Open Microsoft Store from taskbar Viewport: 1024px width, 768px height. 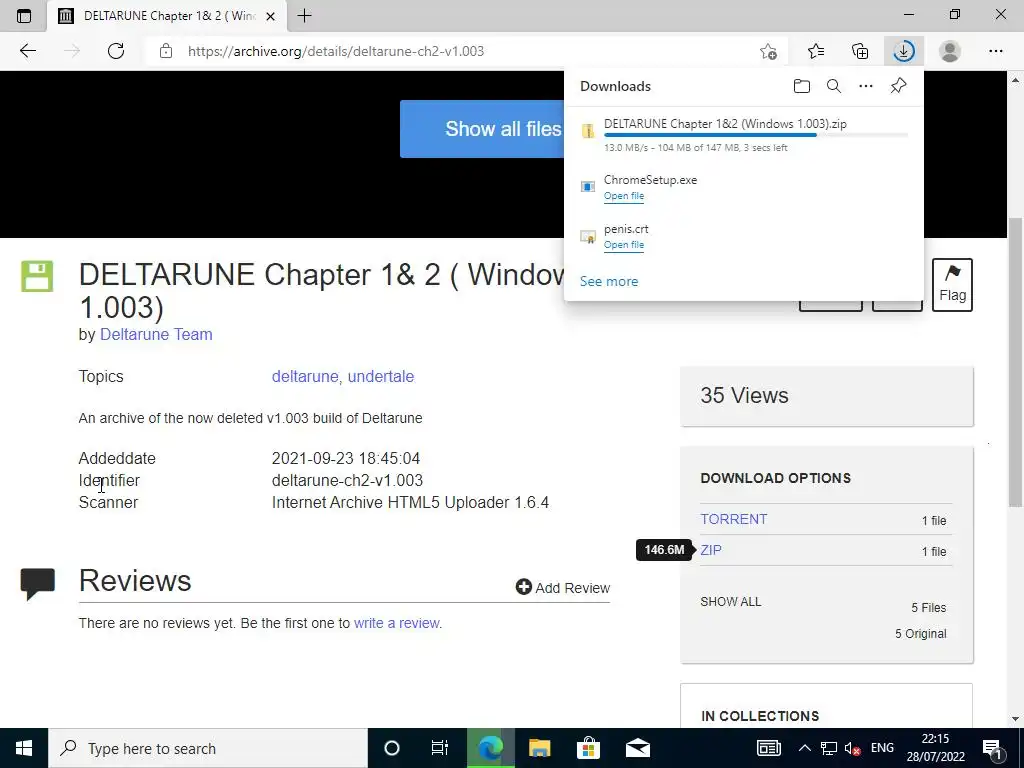[588, 748]
